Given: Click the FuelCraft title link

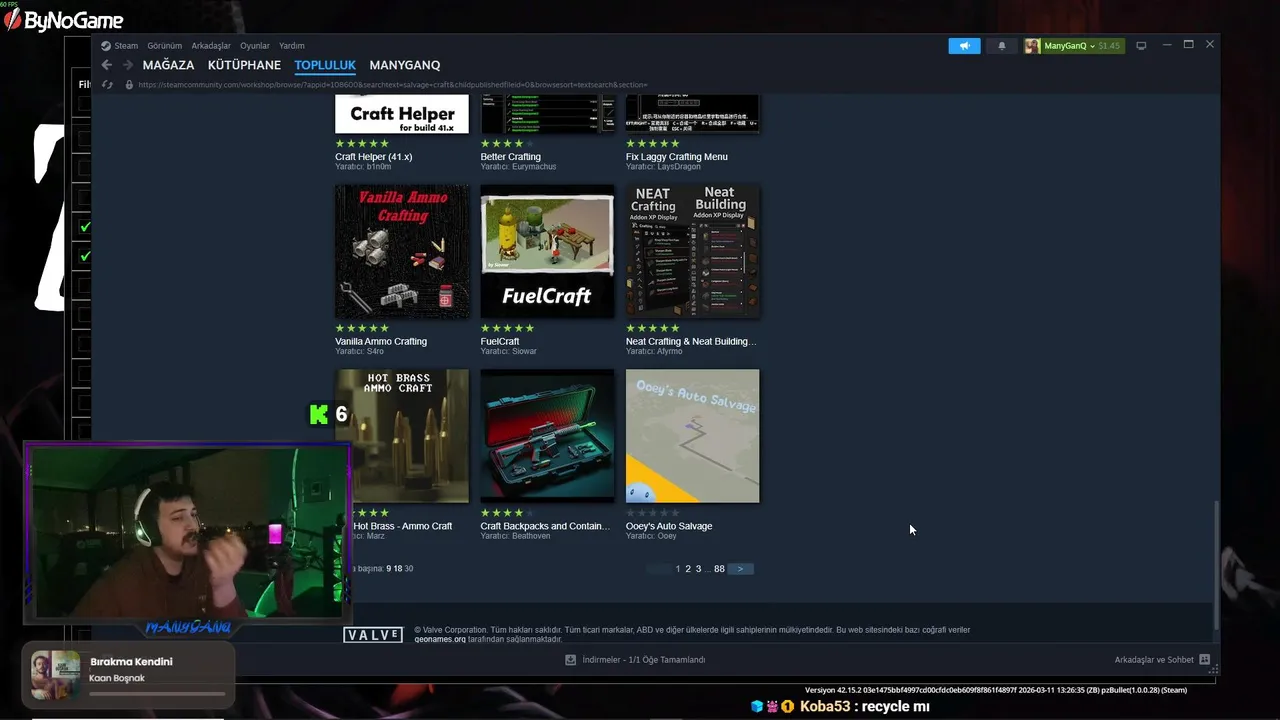Looking at the screenshot, I should [500, 341].
